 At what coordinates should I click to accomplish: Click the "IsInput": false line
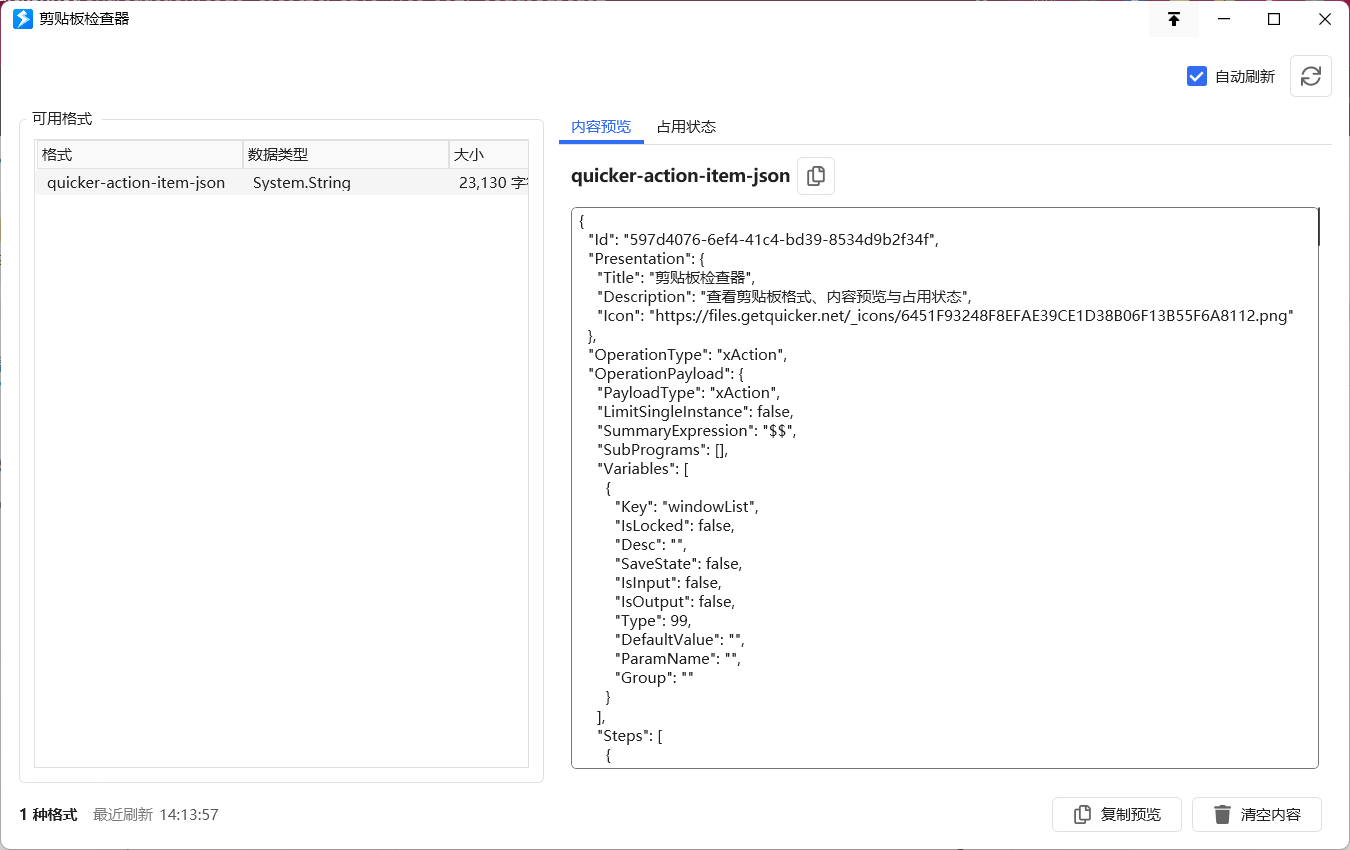668,583
